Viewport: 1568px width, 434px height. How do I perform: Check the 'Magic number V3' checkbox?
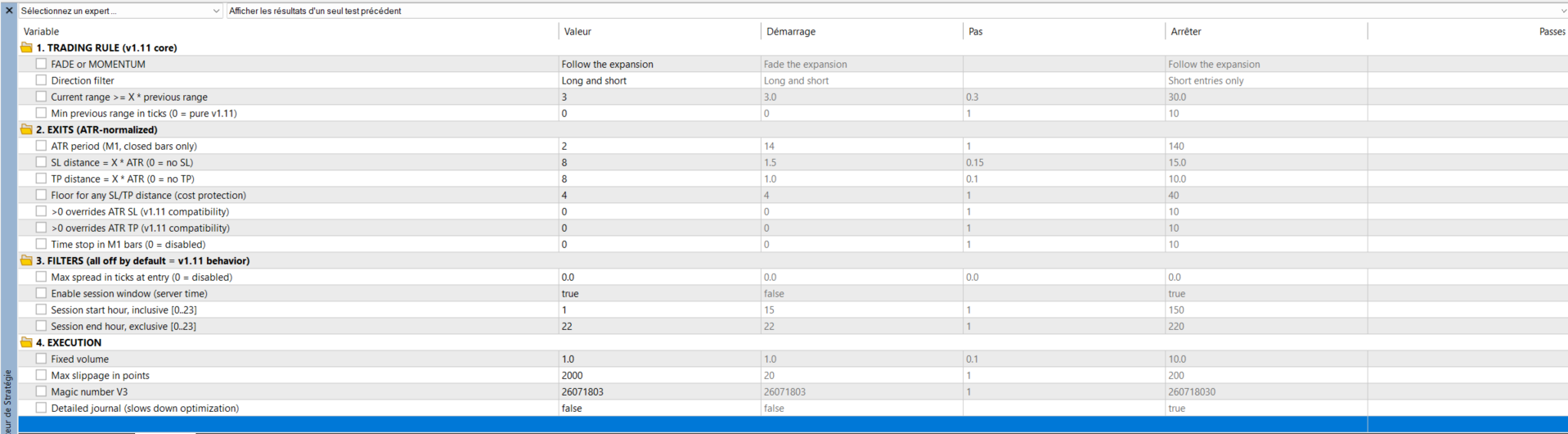(41, 391)
